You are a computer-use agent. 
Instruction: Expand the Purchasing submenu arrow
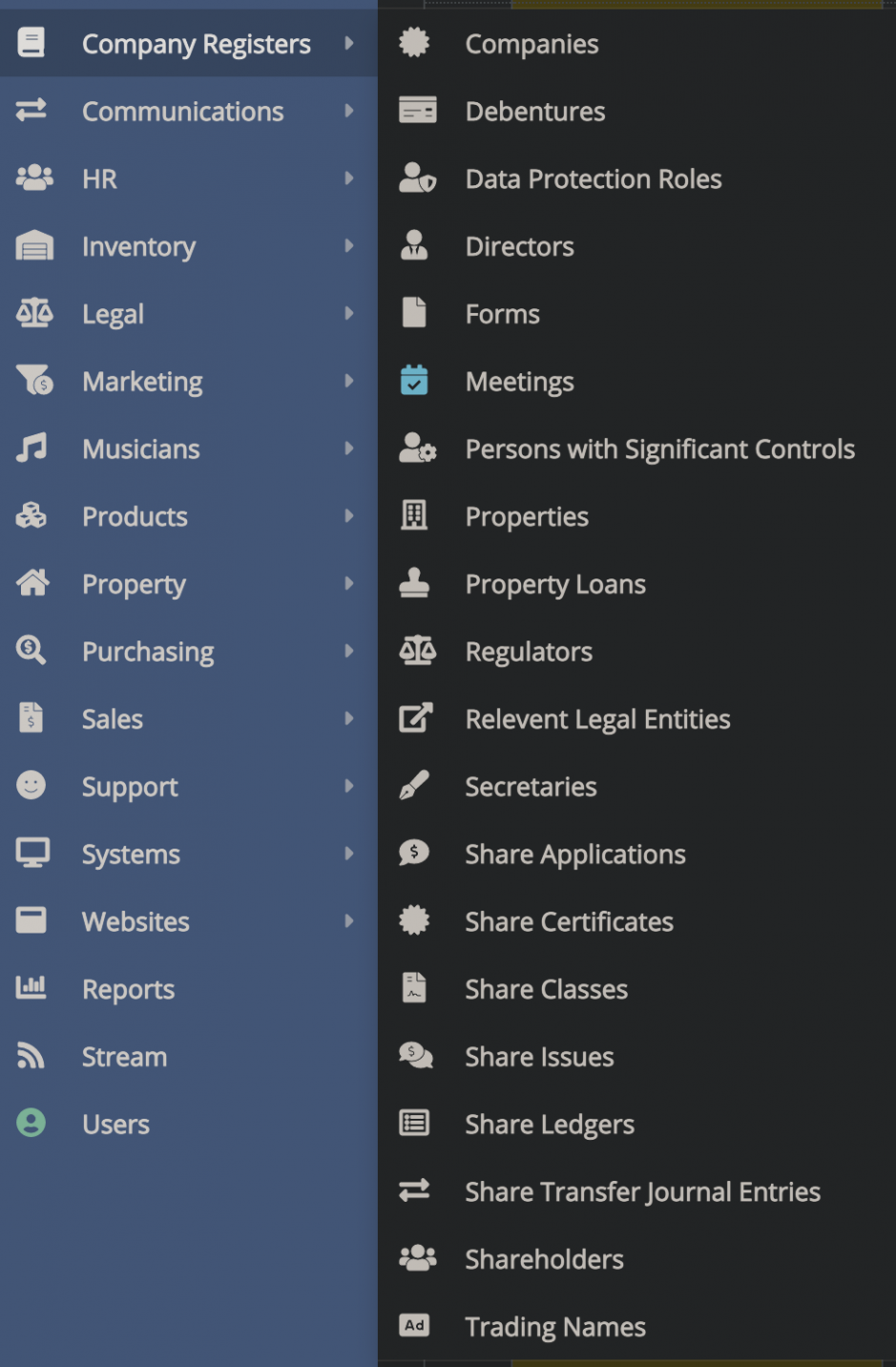(x=349, y=651)
